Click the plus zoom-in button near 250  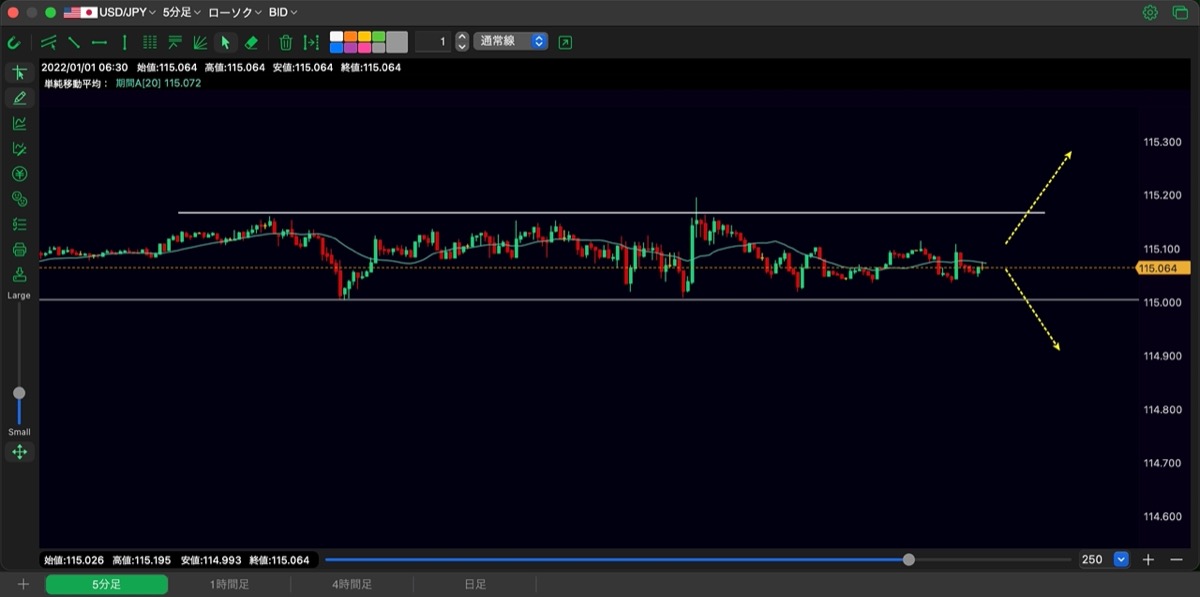1149,560
